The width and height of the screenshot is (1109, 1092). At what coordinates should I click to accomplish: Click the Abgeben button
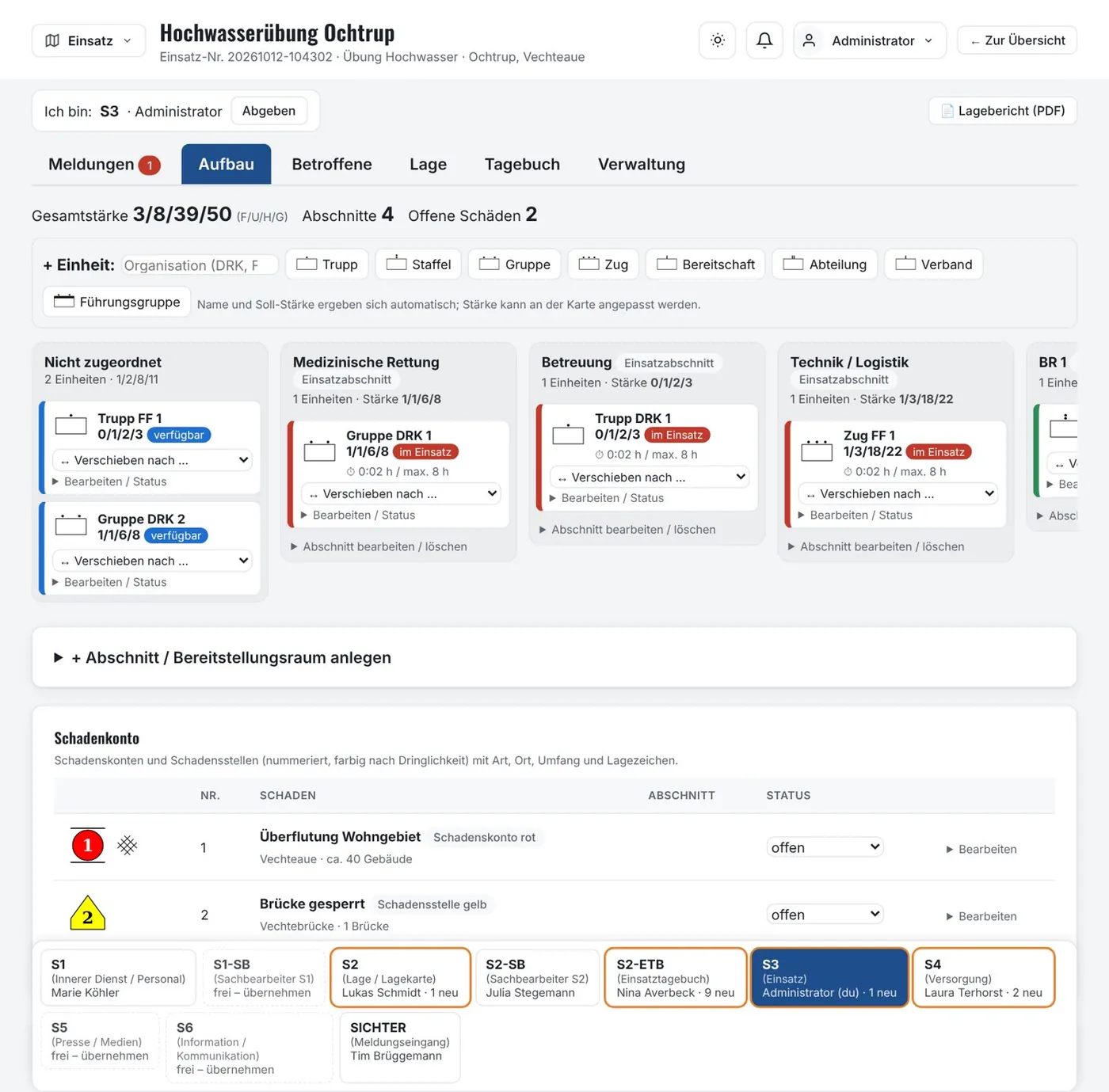point(269,111)
